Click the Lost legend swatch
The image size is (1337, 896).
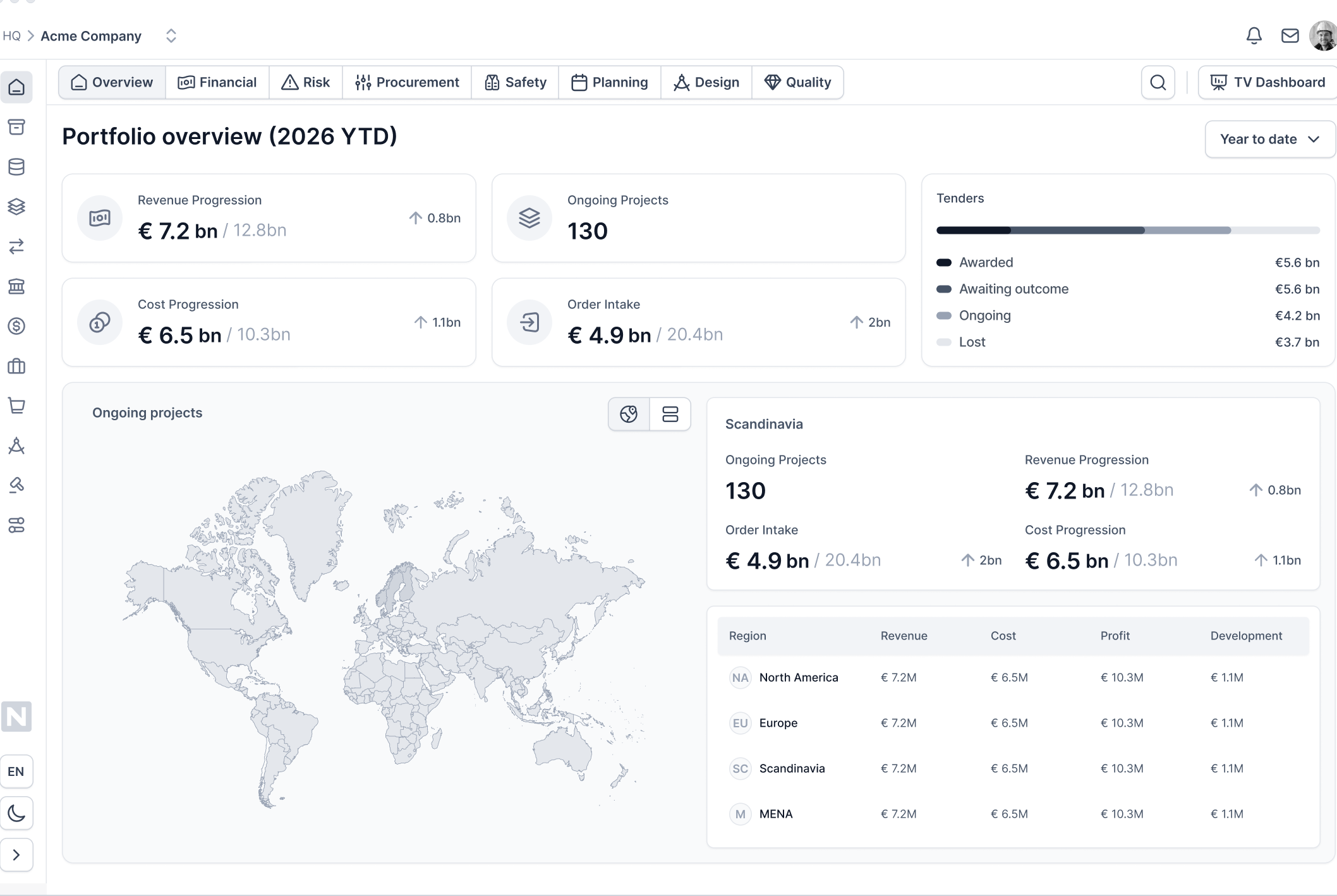[x=944, y=342]
